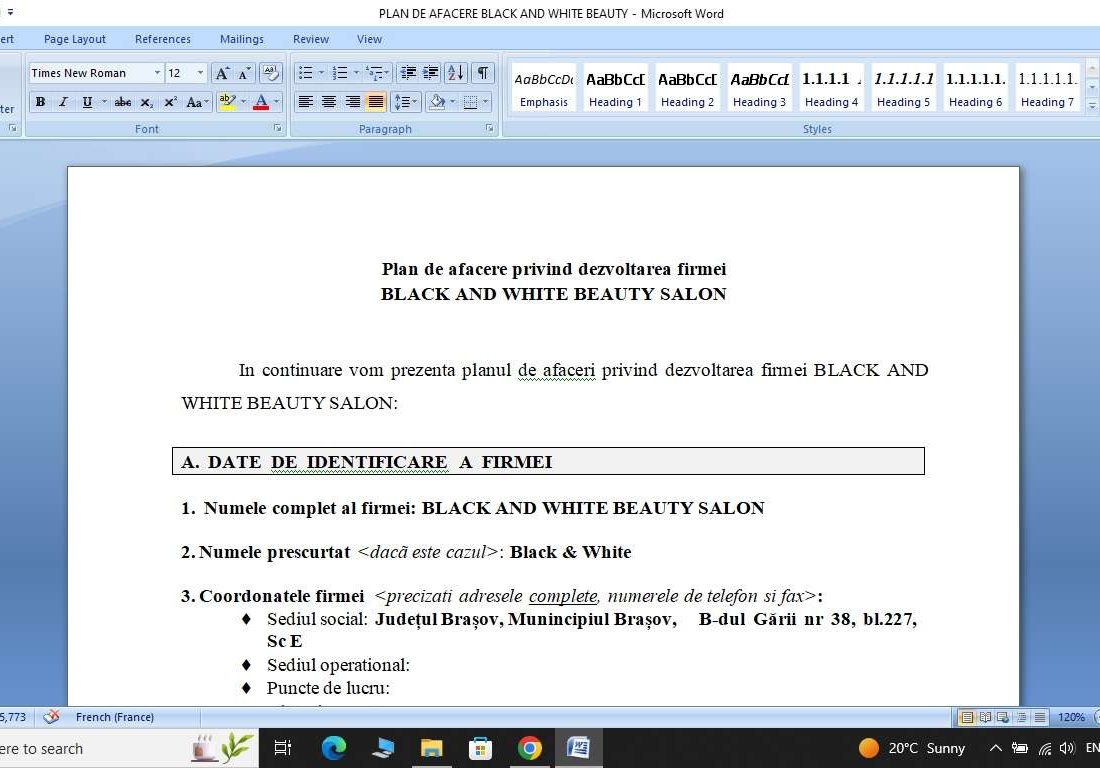The height and width of the screenshot is (768, 1100).
Task: Click the 120% zoom level control
Action: pos(1070,717)
